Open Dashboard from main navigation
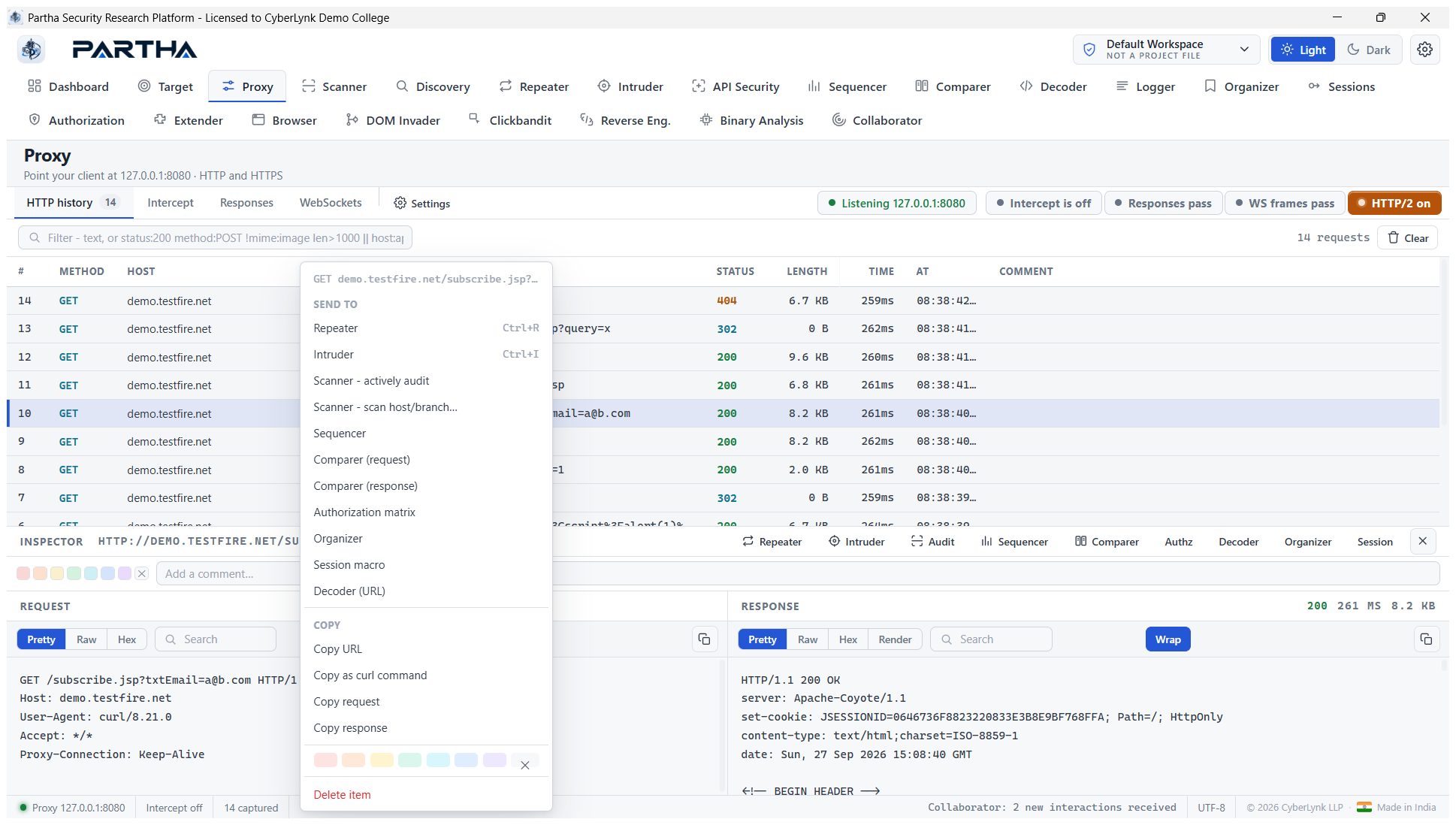The width and height of the screenshot is (1456, 825). coord(68,86)
